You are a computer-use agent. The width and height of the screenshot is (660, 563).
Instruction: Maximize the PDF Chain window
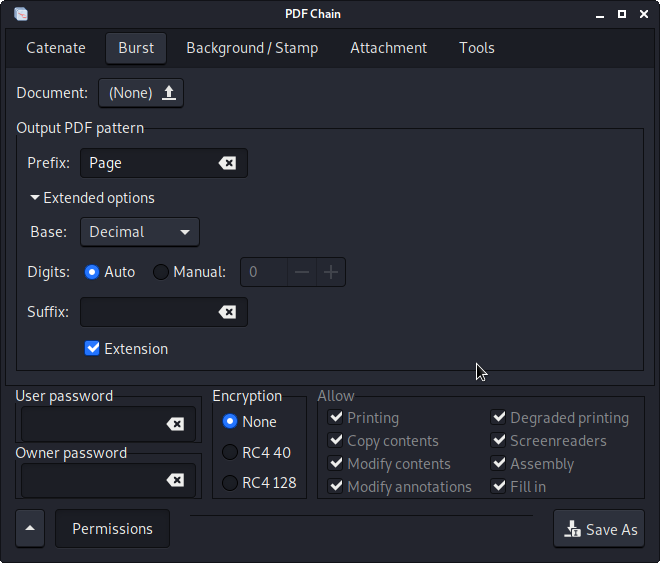click(x=622, y=14)
